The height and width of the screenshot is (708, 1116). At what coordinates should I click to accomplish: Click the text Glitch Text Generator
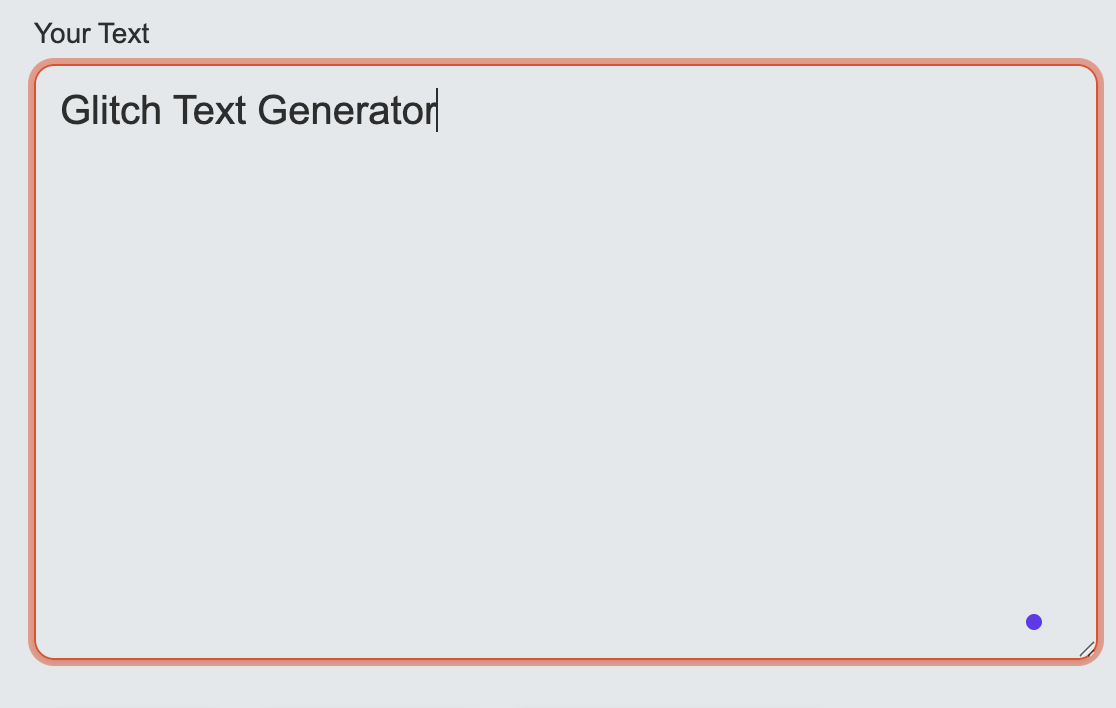(x=247, y=110)
